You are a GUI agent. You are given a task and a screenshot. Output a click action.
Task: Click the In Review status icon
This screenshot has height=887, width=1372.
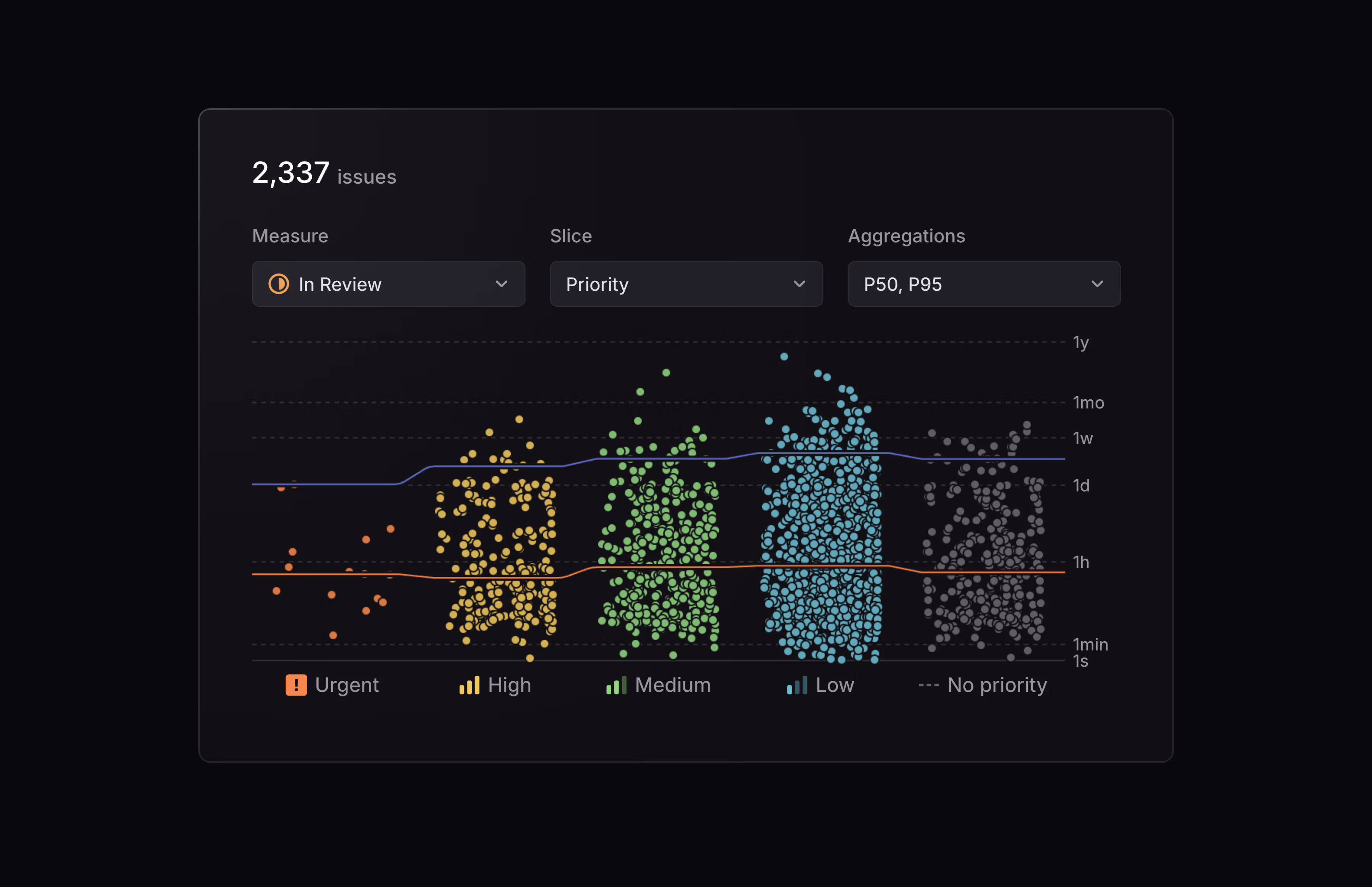tap(278, 284)
